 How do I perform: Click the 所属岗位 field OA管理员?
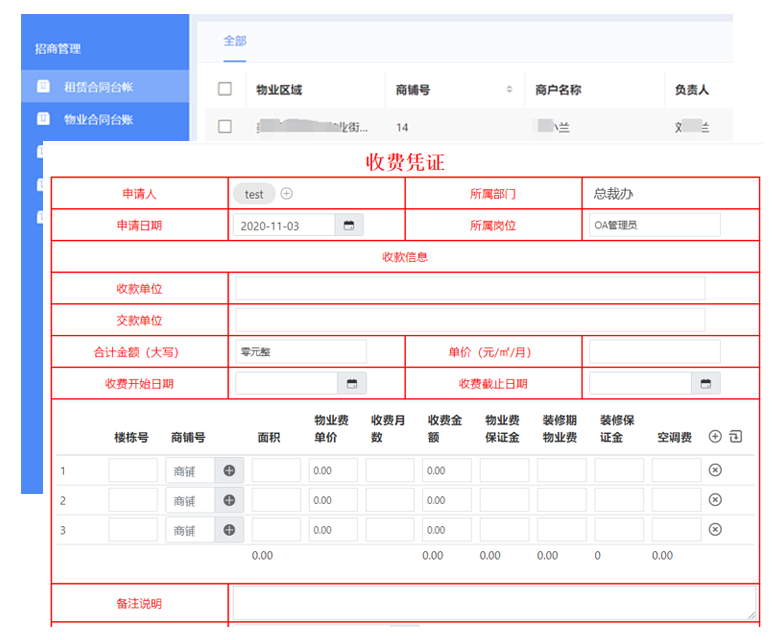tap(655, 225)
